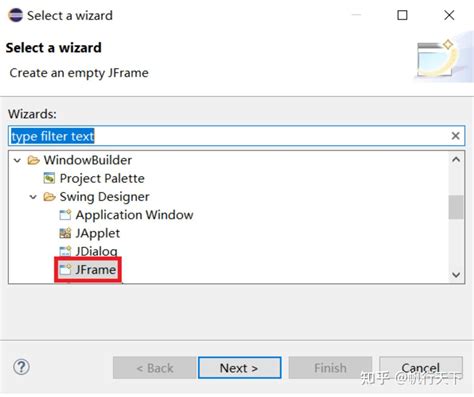The width and height of the screenshot is (474, 397).
Task: Select the JFrame tree entry
Action: [96, 269]
